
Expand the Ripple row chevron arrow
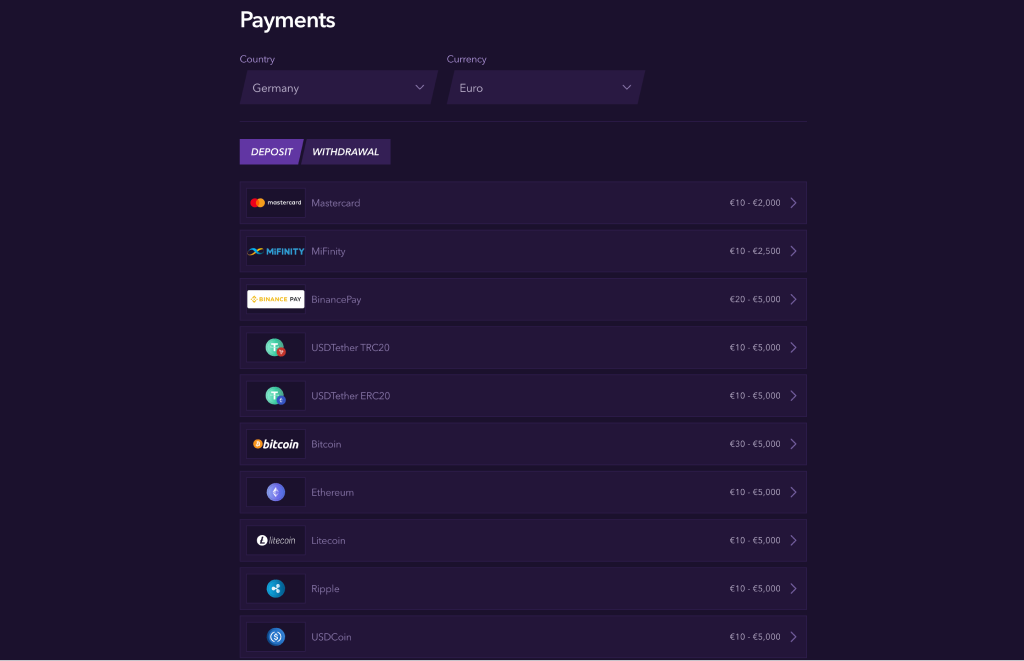(x=793, y=589)
